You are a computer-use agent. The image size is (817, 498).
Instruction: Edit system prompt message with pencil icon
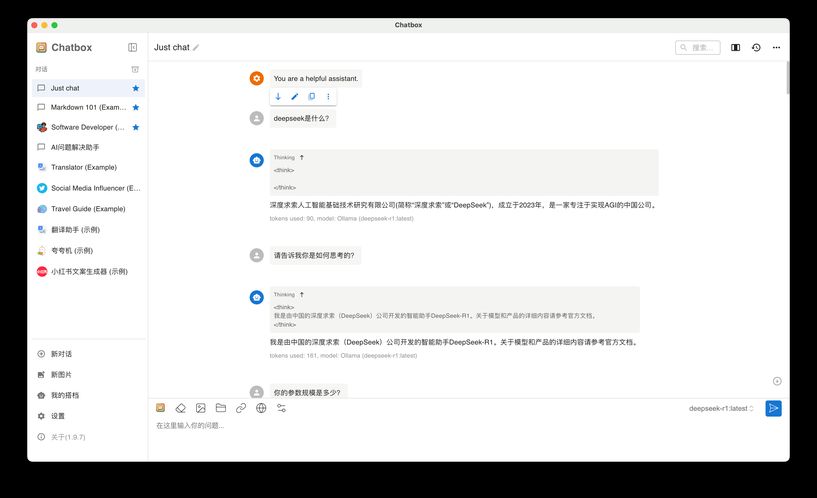click(x=295, y=96)
